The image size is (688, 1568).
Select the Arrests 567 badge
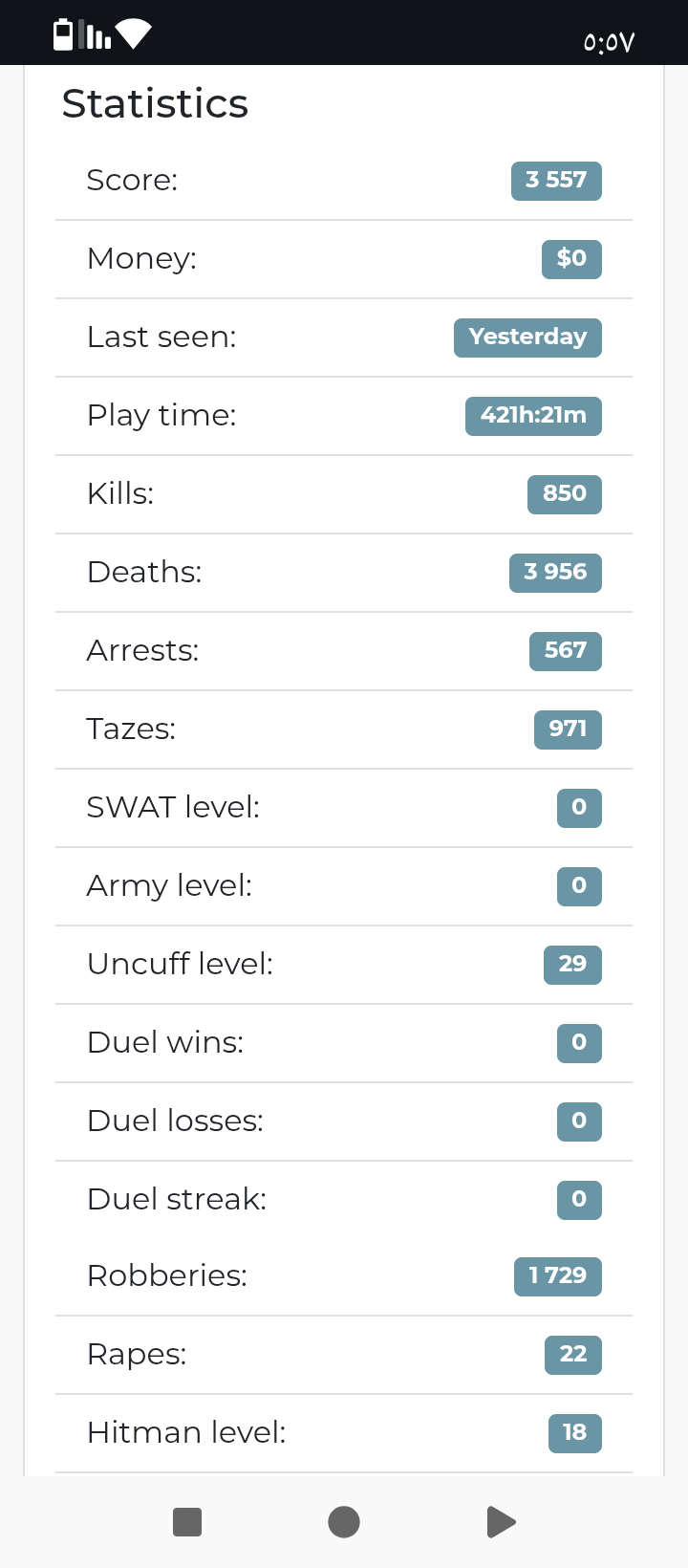click(566, 651)
